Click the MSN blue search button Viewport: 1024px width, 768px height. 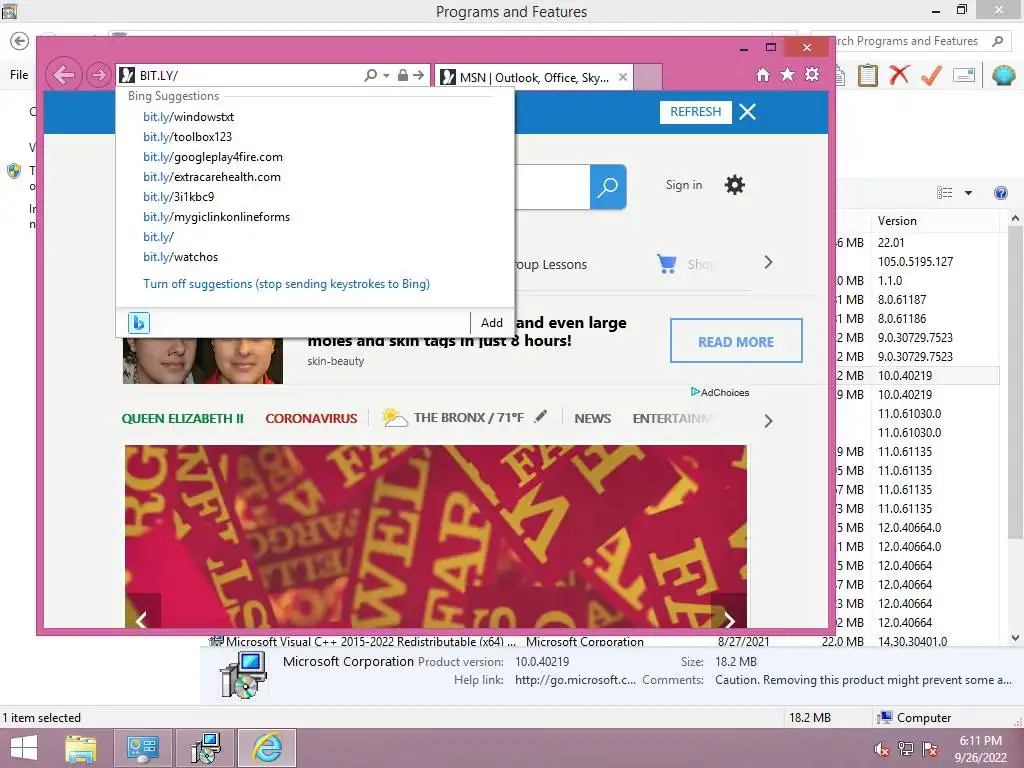(608, 187)
